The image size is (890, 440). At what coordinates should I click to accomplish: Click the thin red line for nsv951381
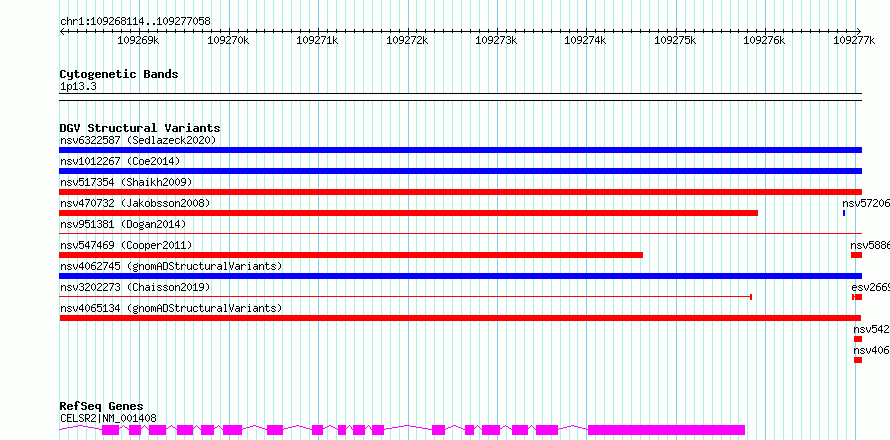pos(460,233)
